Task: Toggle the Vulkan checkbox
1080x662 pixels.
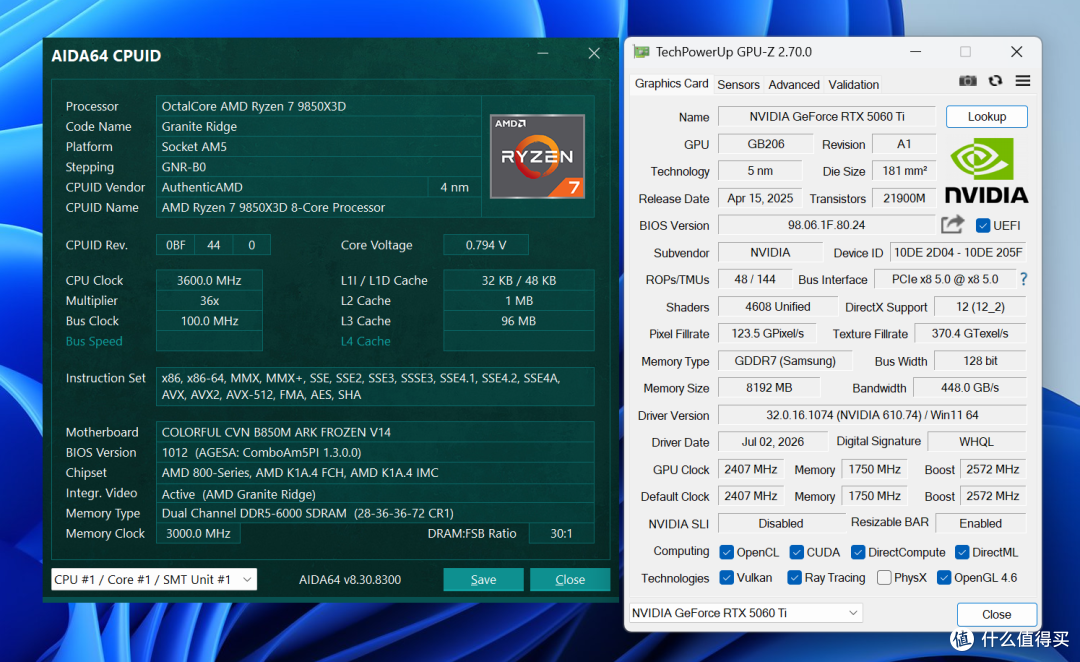Action: click(726, 577)
